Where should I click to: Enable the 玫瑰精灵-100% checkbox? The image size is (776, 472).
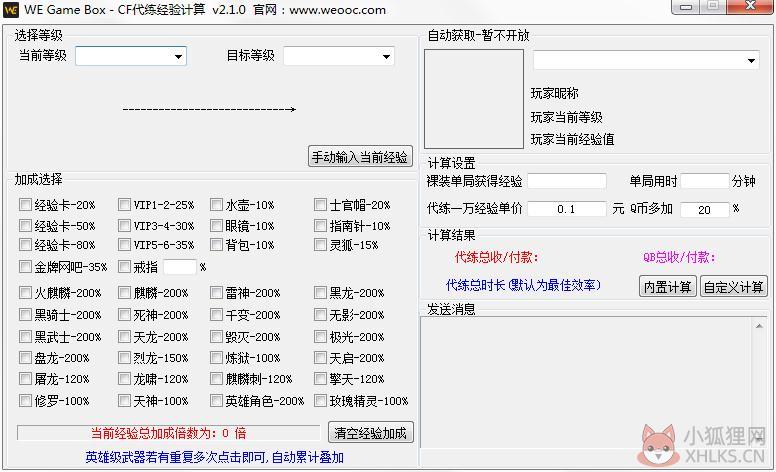tap(320, 400)
